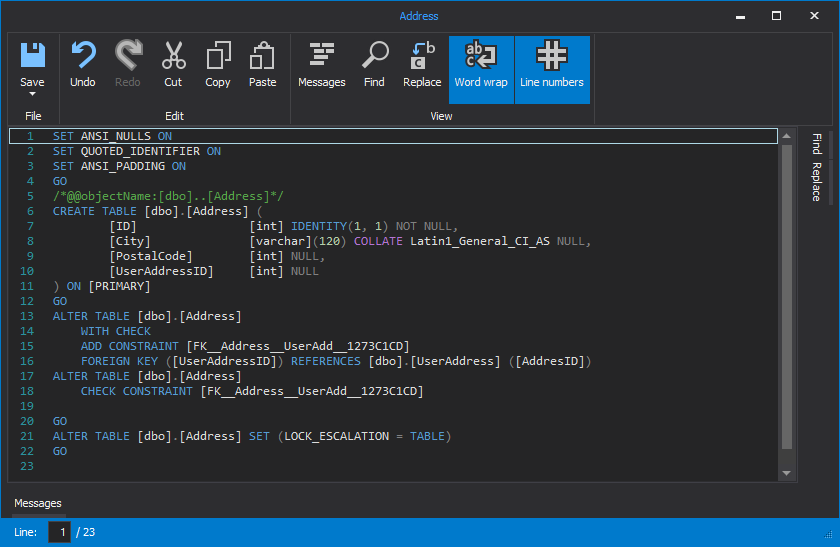Click the Redo arrow icon
840x547 pixels.
point(128,65)
